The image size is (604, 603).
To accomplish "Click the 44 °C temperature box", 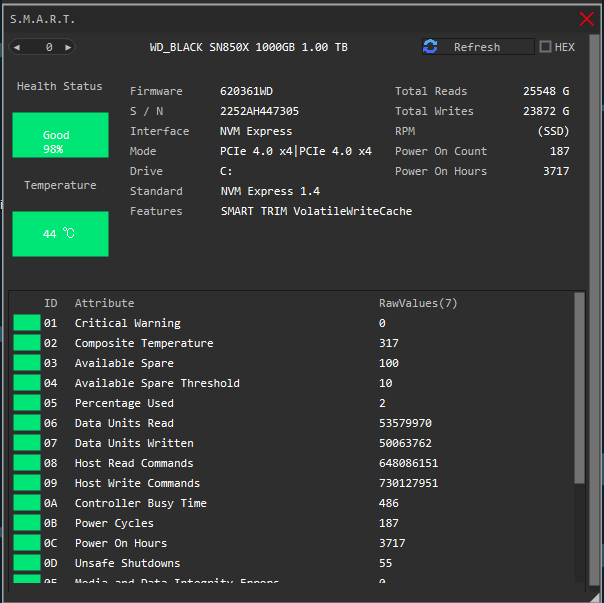I will pyautogui.click(x=60, y=234).
